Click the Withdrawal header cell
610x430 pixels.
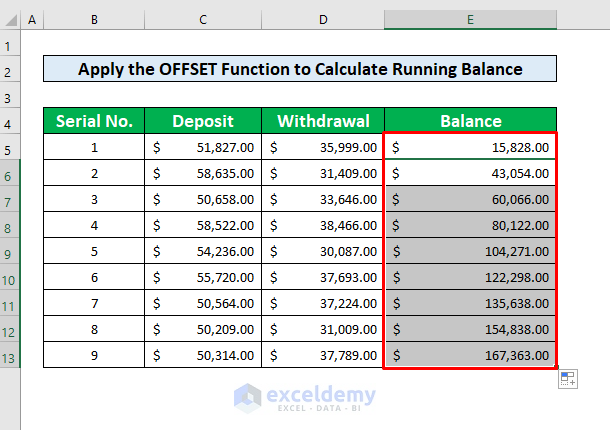tap(322, 121)
